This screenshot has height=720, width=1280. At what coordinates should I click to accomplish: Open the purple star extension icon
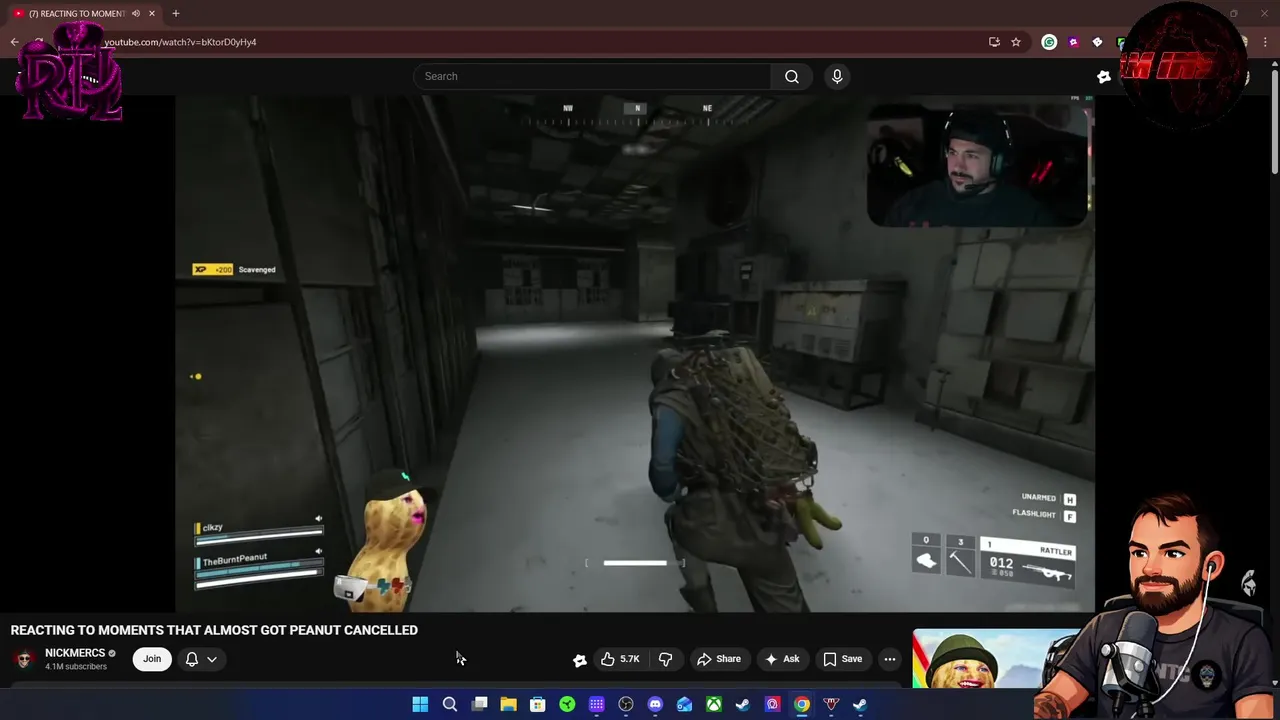pos(1073,42)
